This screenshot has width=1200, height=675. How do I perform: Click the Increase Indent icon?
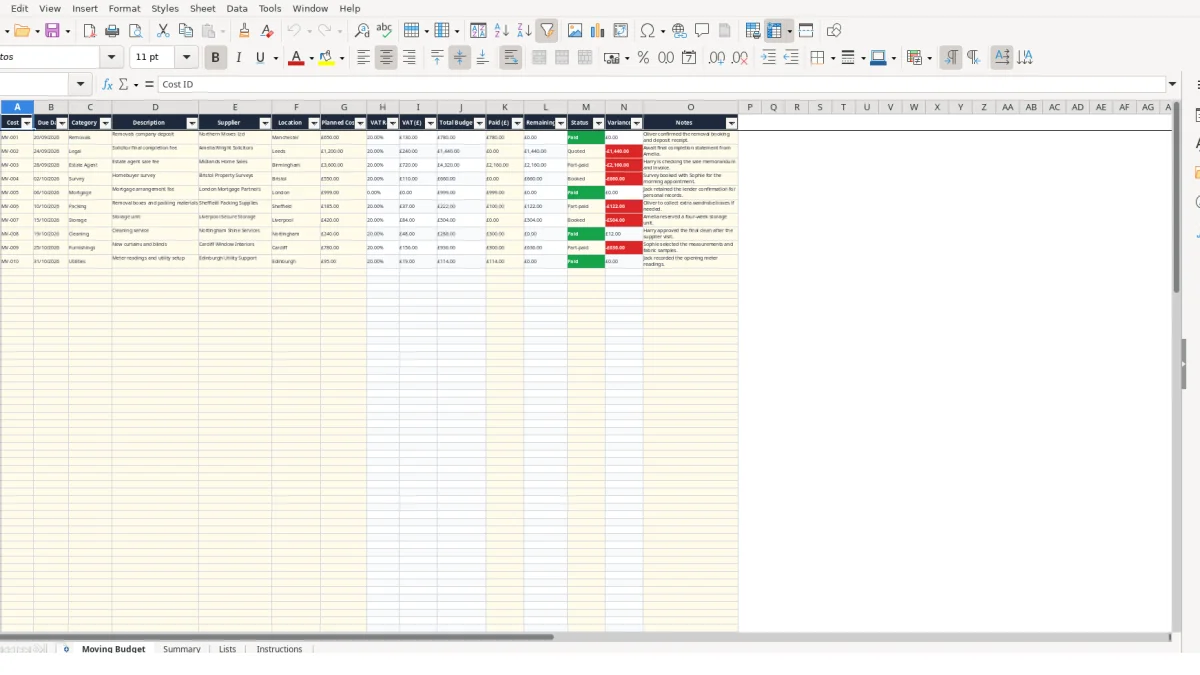[768, 58]
